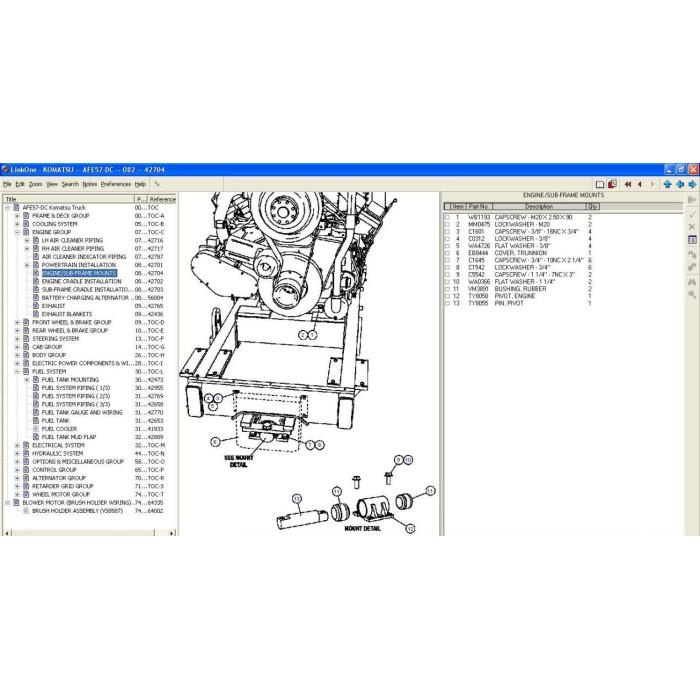Click callout bubble 10 in mount detail
Screen dimensions: 700x700
coord(408,460)
